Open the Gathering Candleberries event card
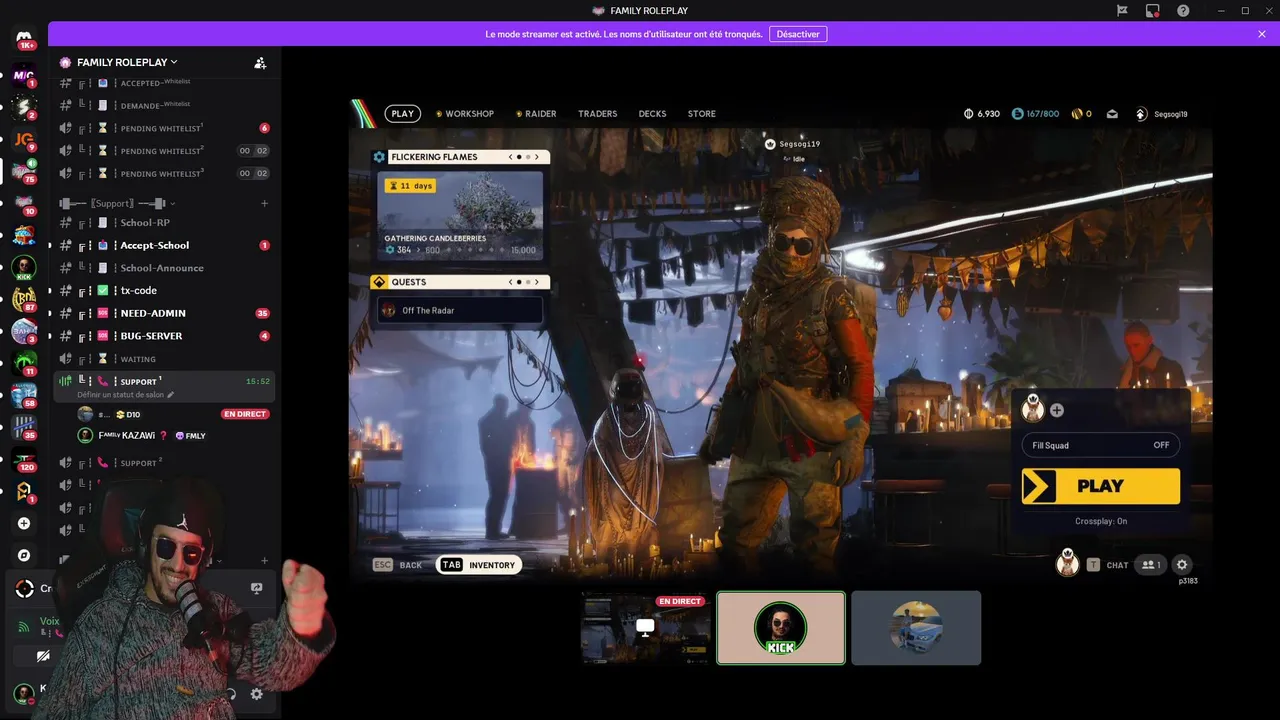 point(460,215)
